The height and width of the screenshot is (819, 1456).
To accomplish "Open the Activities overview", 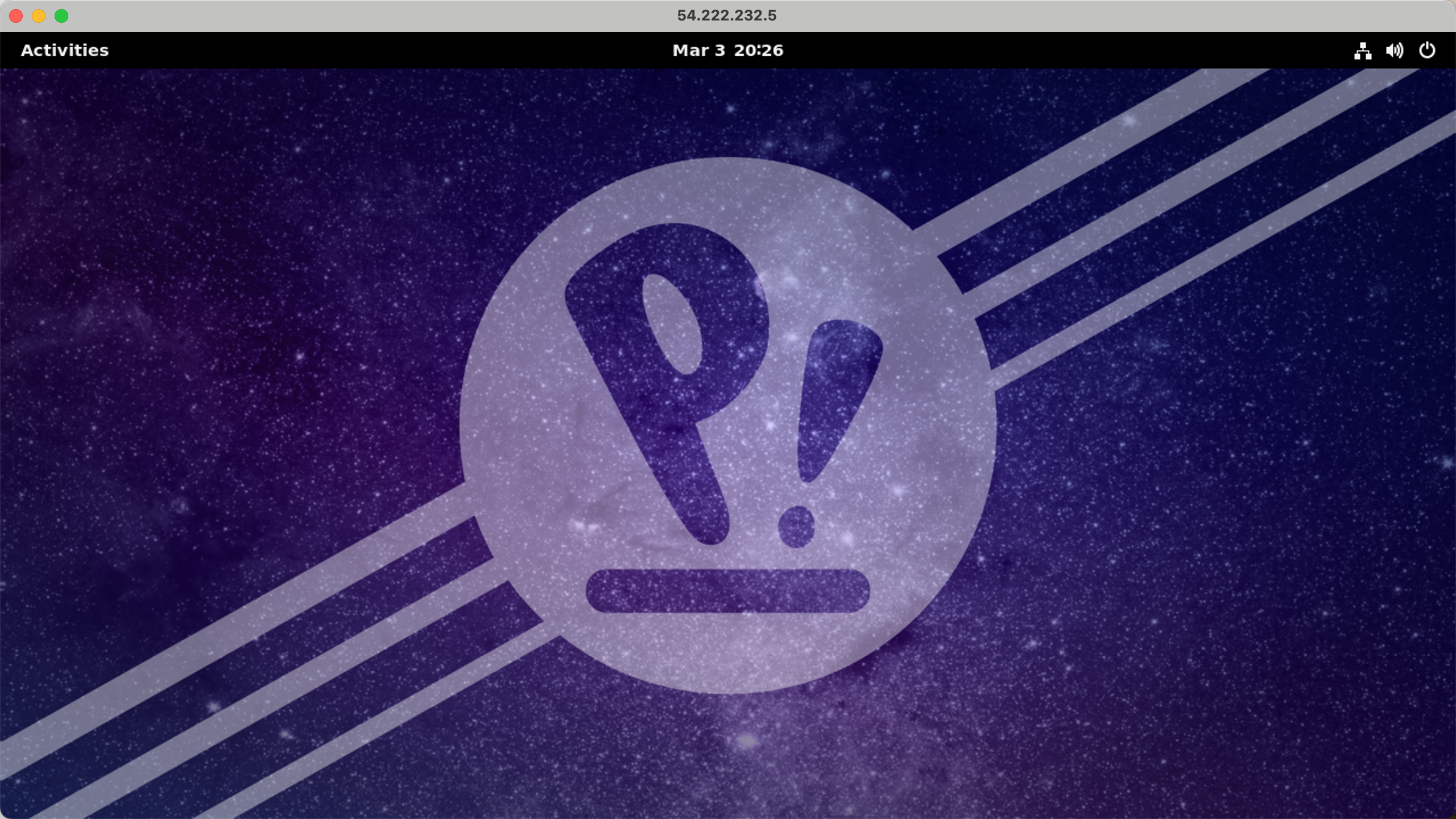I will point(64,50).
